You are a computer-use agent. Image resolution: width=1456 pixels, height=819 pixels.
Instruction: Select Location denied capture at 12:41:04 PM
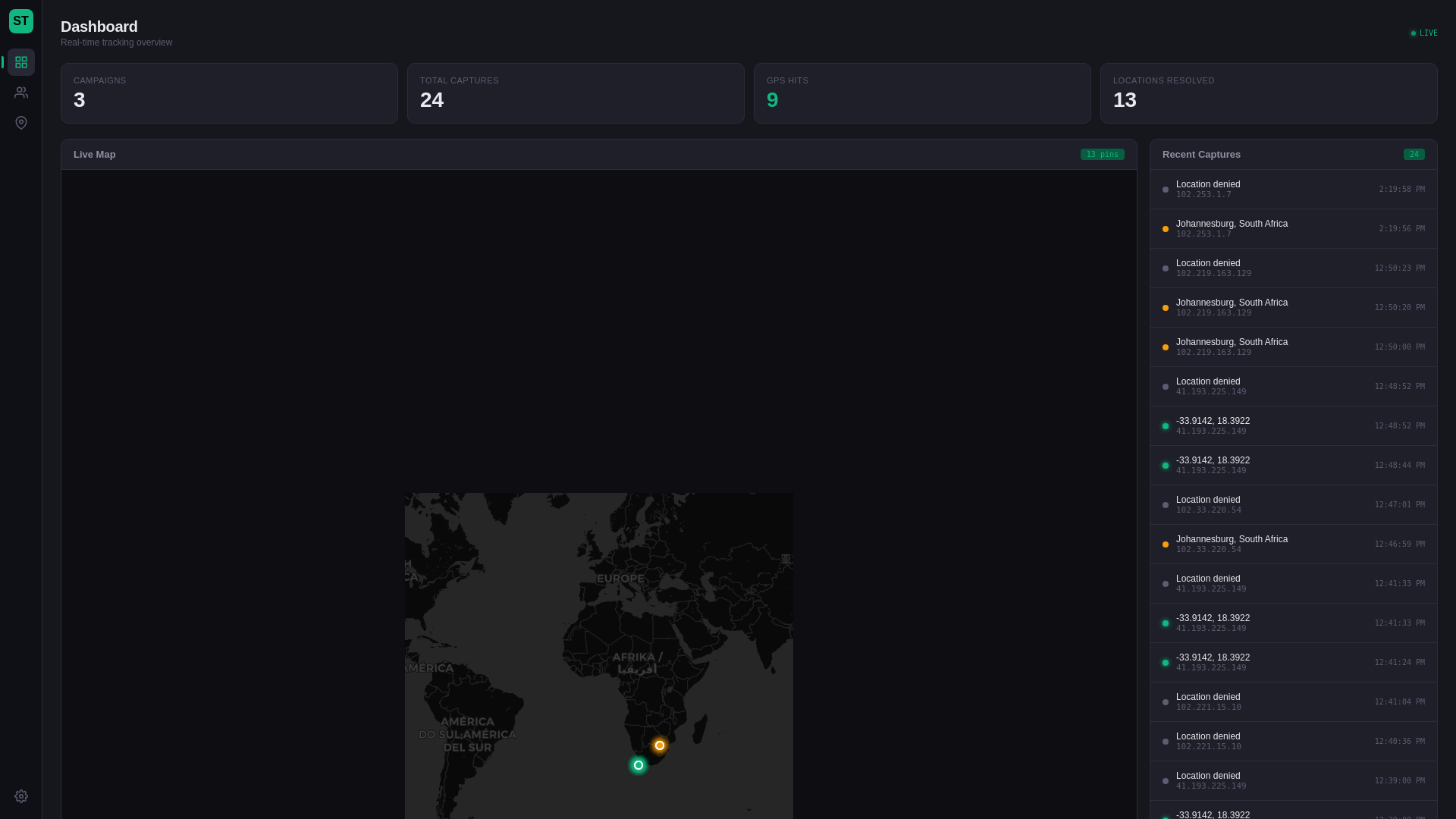click(x=1294, y=702)
